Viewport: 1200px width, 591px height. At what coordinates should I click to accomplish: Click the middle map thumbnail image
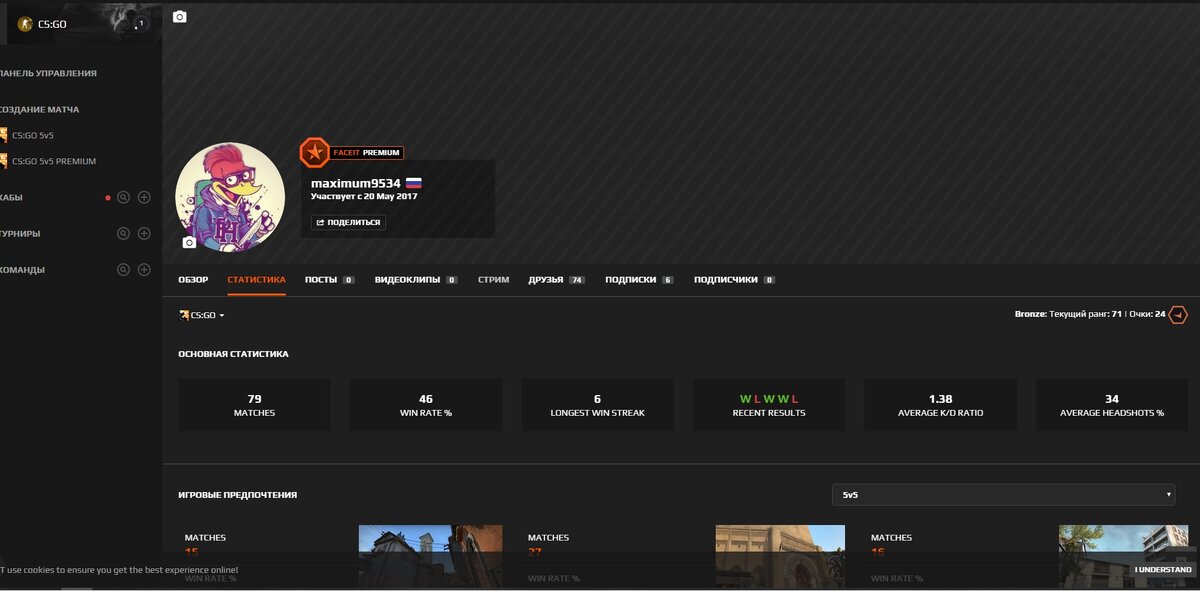pos(780,555)
